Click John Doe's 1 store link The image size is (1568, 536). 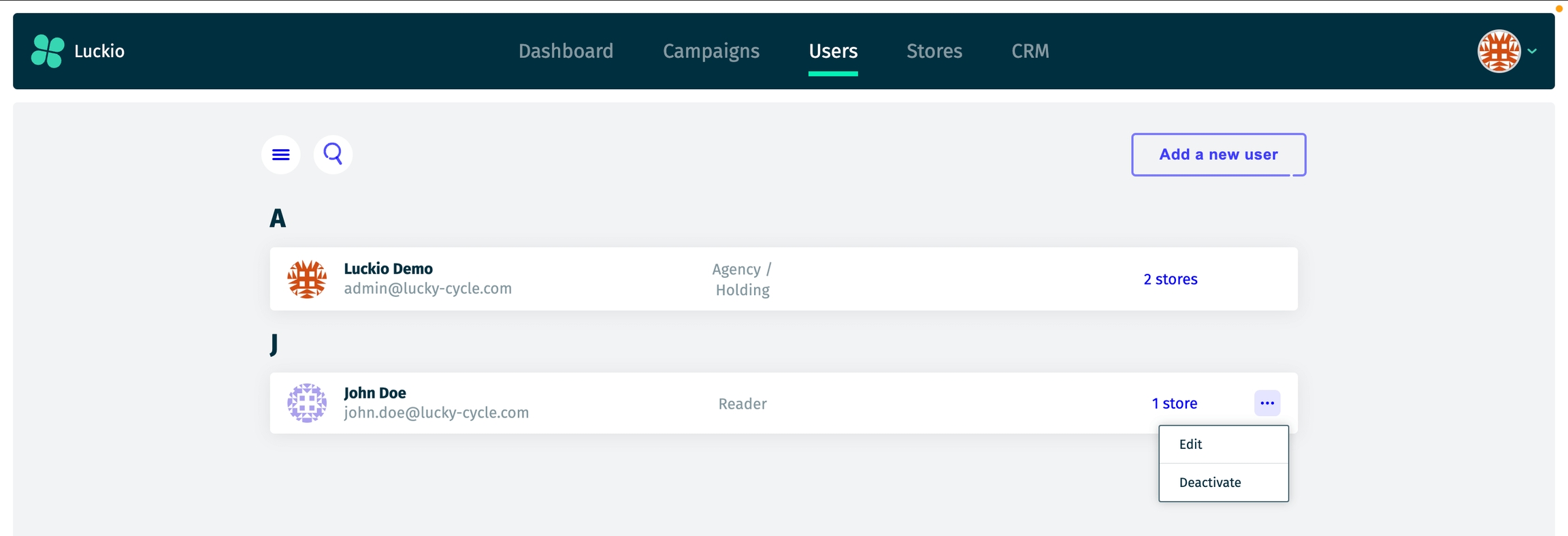(x=1174, y=403)
